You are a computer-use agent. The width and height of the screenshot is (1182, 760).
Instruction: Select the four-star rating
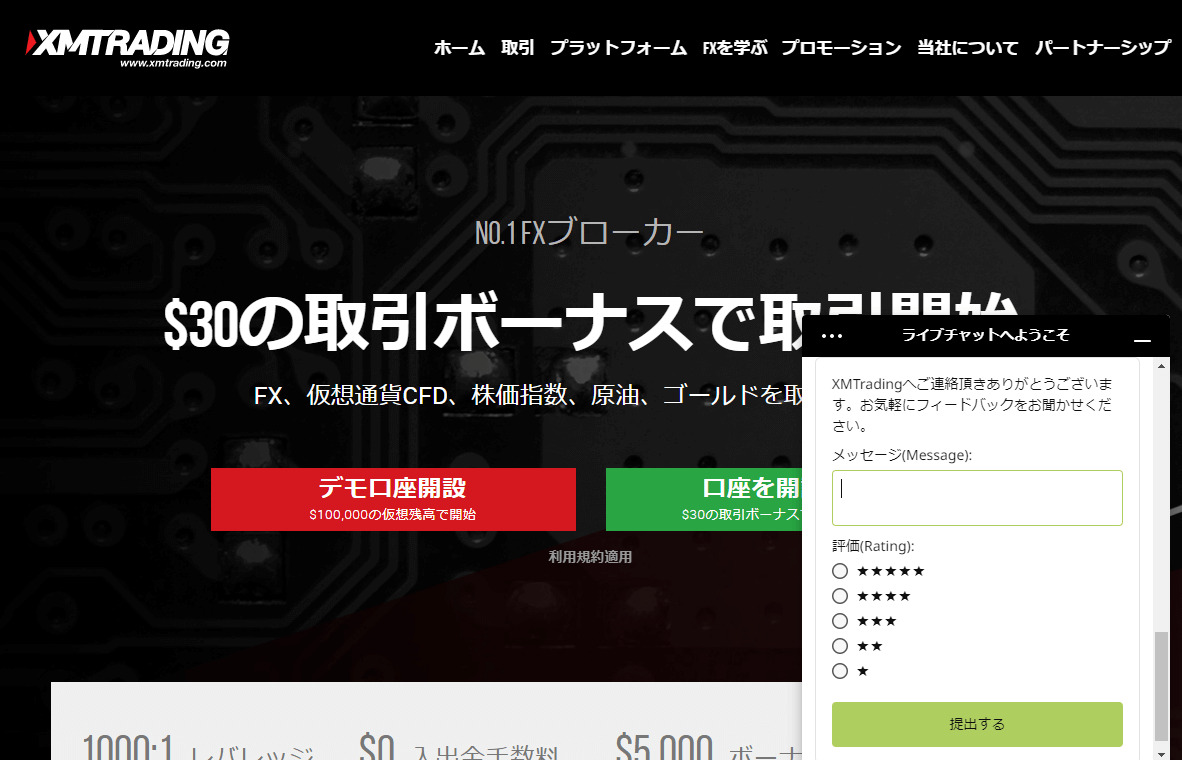tap(840, 596)
